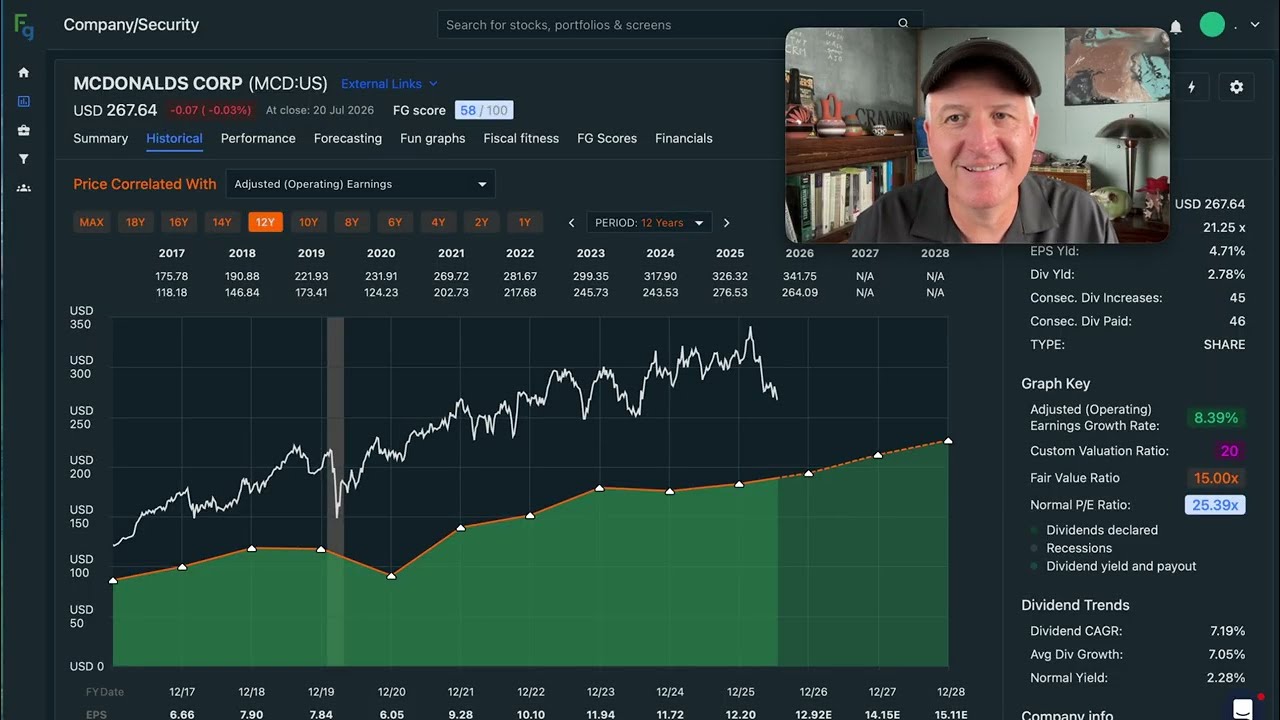Open the chat support widget icon
This screenshot has width=1280, height=720.
(x=1243, y=708)
